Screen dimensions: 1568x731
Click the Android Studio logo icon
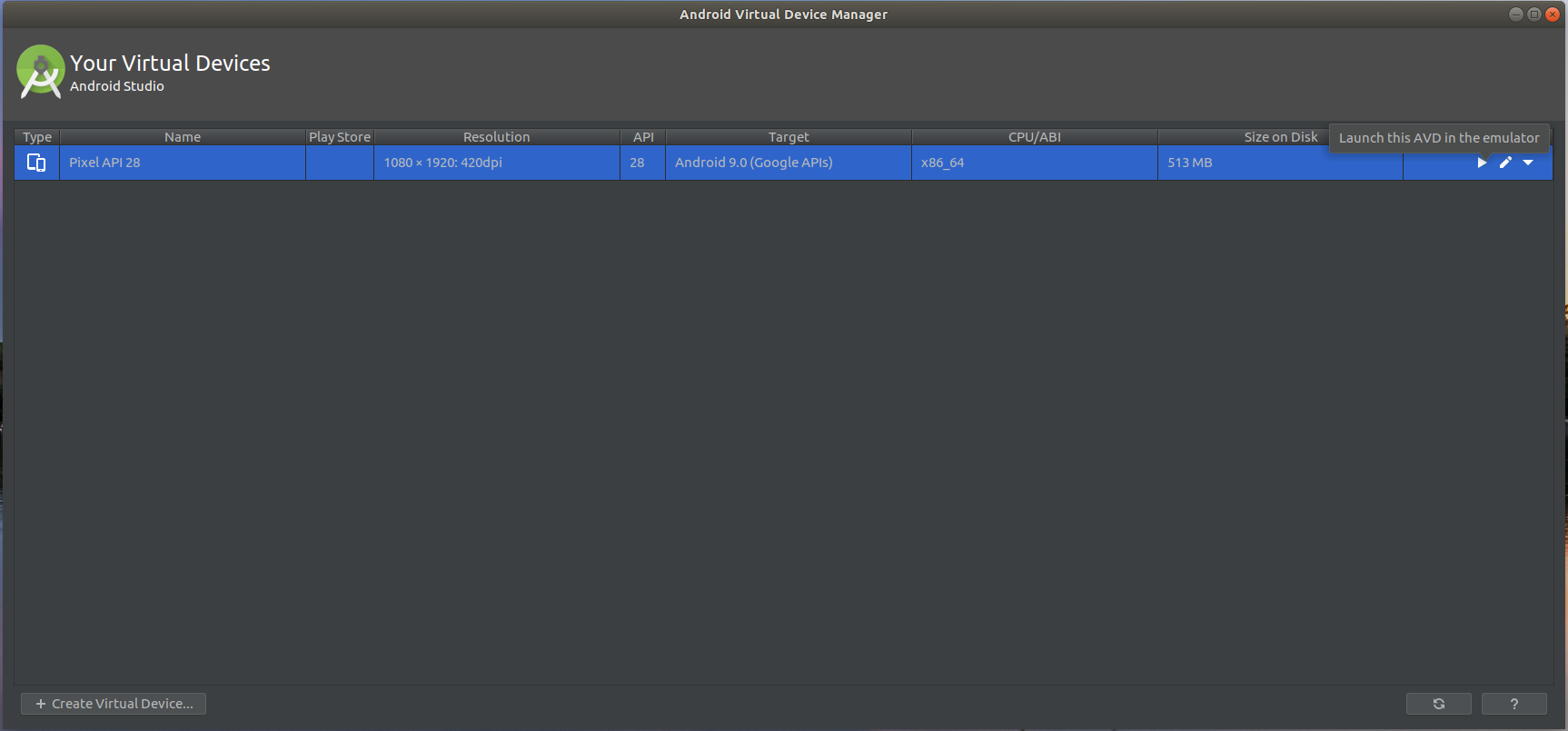(40, 72)
